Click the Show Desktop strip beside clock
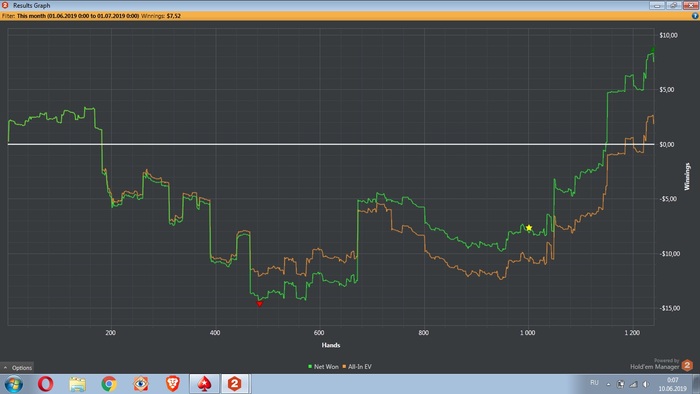 pos(696,384)
